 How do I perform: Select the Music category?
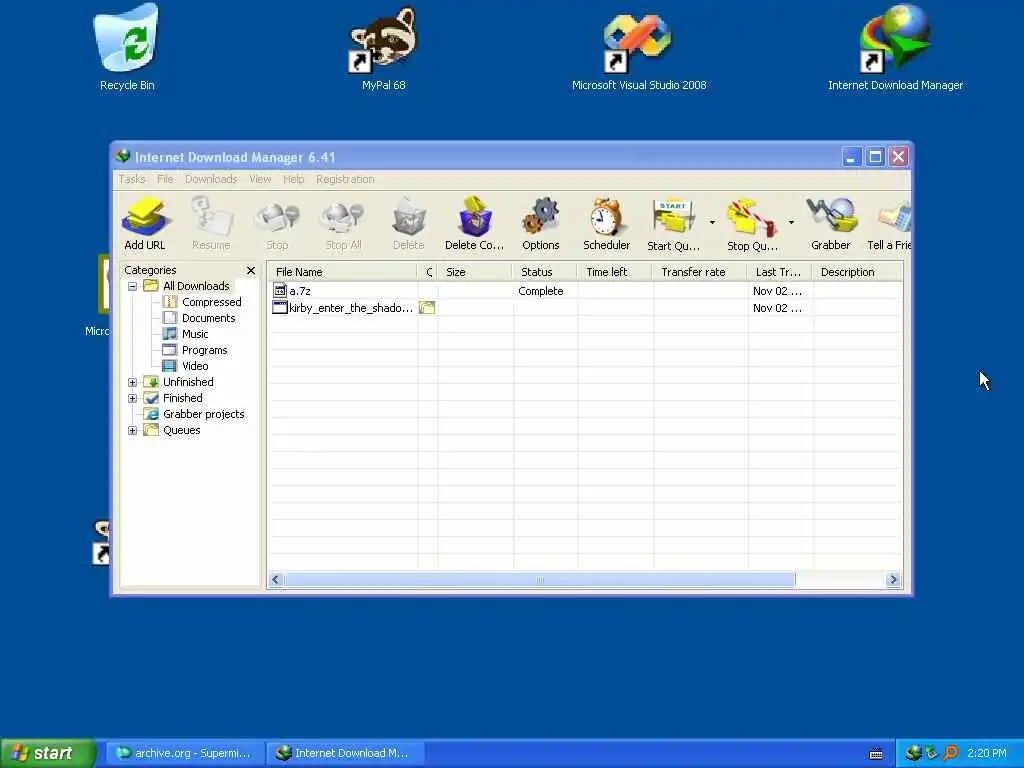(x=195, y=334)
